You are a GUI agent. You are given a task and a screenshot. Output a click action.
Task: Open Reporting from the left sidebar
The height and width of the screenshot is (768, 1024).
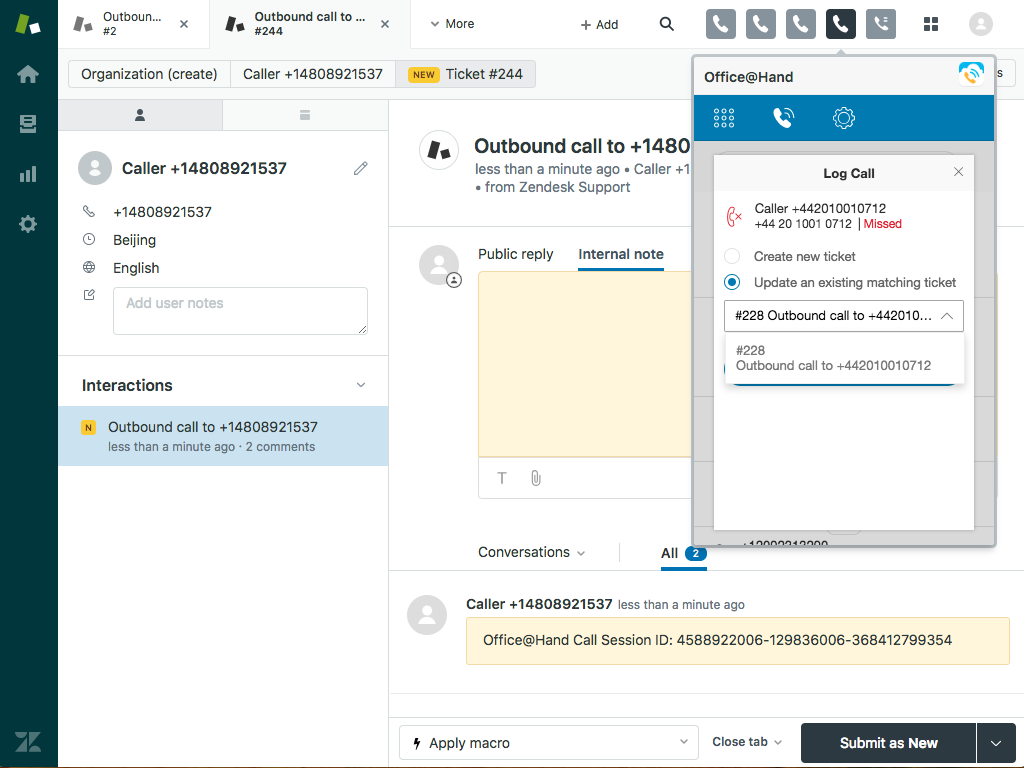coord(28,173)
